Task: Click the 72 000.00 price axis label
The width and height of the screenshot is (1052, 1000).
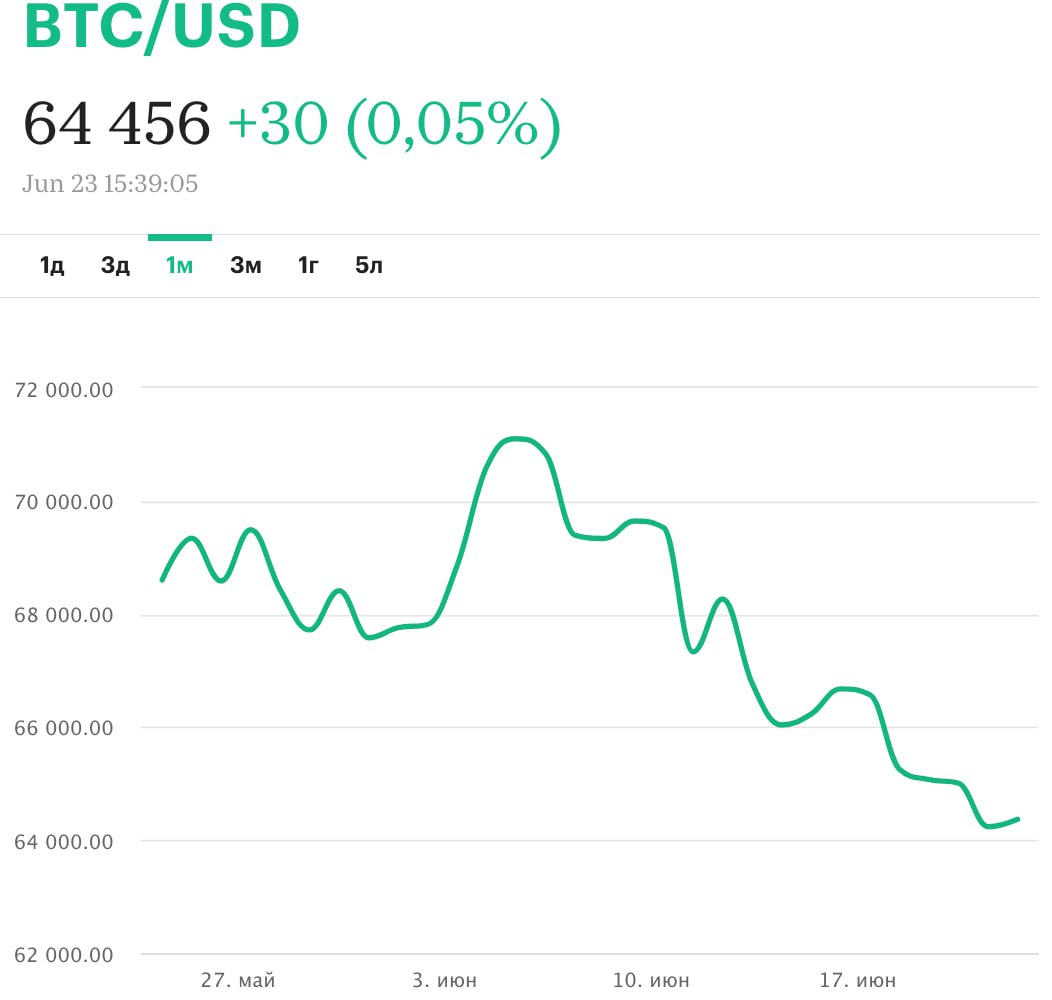Action: (65, 389)
